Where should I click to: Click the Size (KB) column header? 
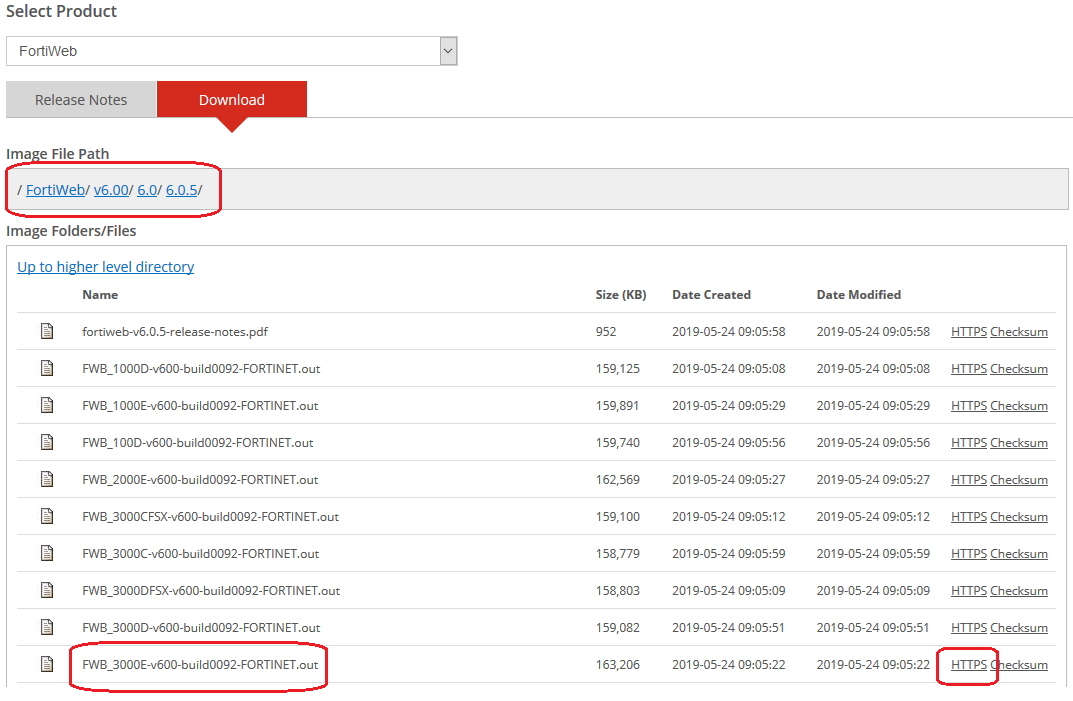pos(621,295)
